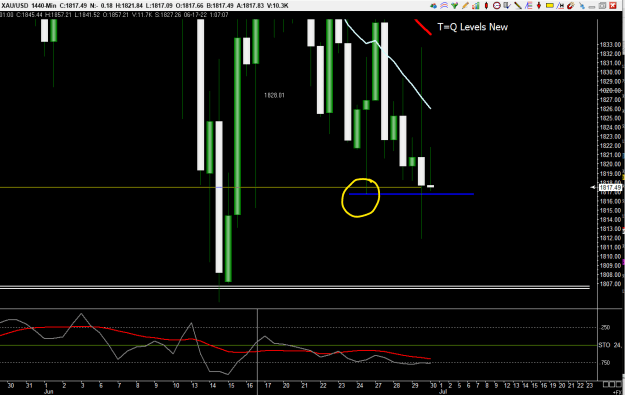Click the XAU/USD 1440-Min title text
This screenshot has height=395, width=625.
[x=28, y=6]
